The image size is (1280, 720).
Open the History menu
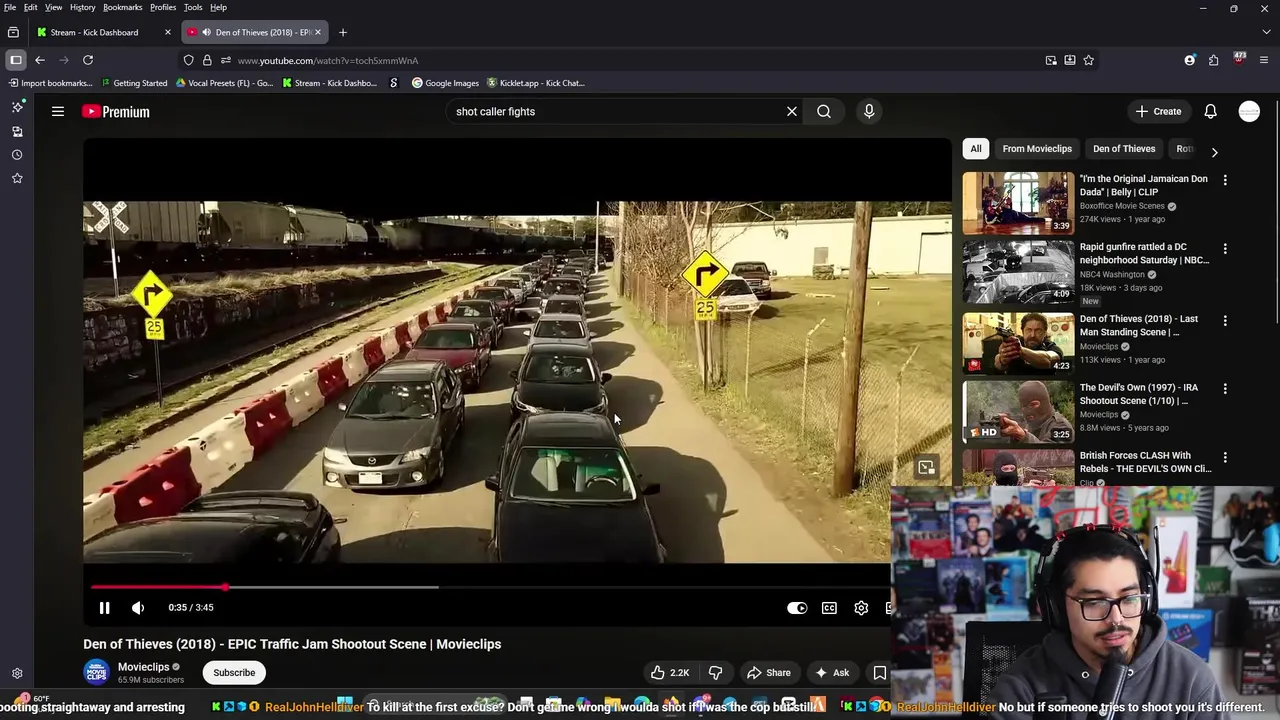click(83, 7)
